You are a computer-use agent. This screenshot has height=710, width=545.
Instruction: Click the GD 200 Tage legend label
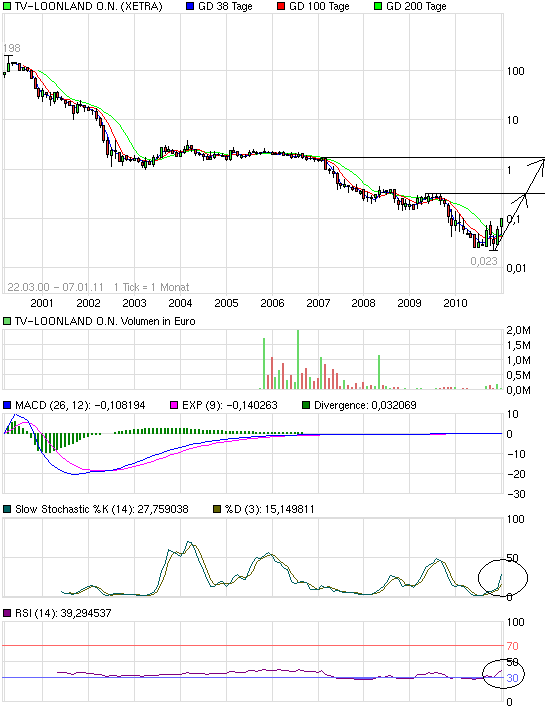pyautogui.click(x=416, y=6)
